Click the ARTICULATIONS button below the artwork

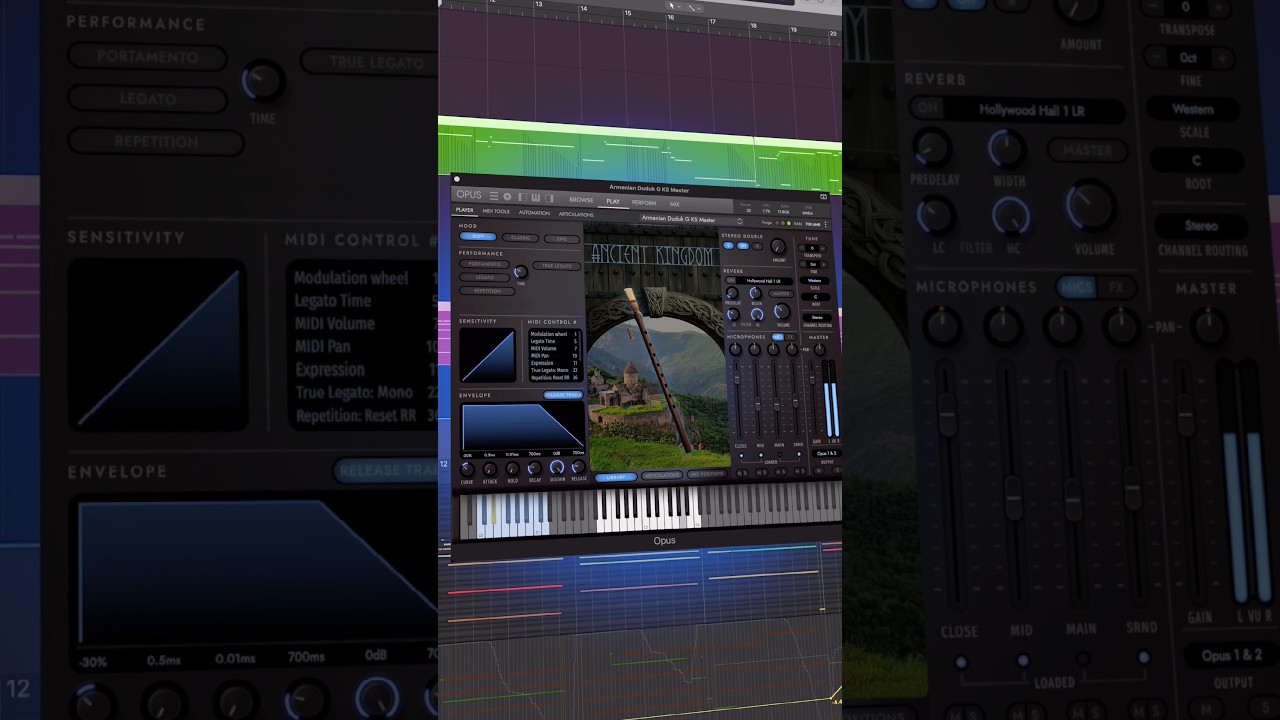(x=661, y=476)
